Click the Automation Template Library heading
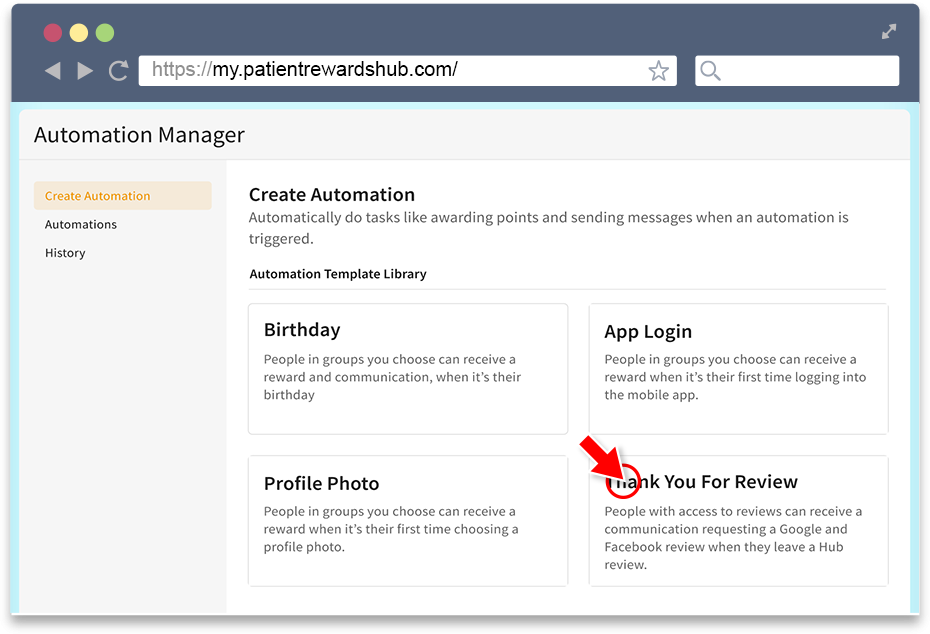This screenshot has height=634, width=930. pyautogui.click(x=338, y=274)
